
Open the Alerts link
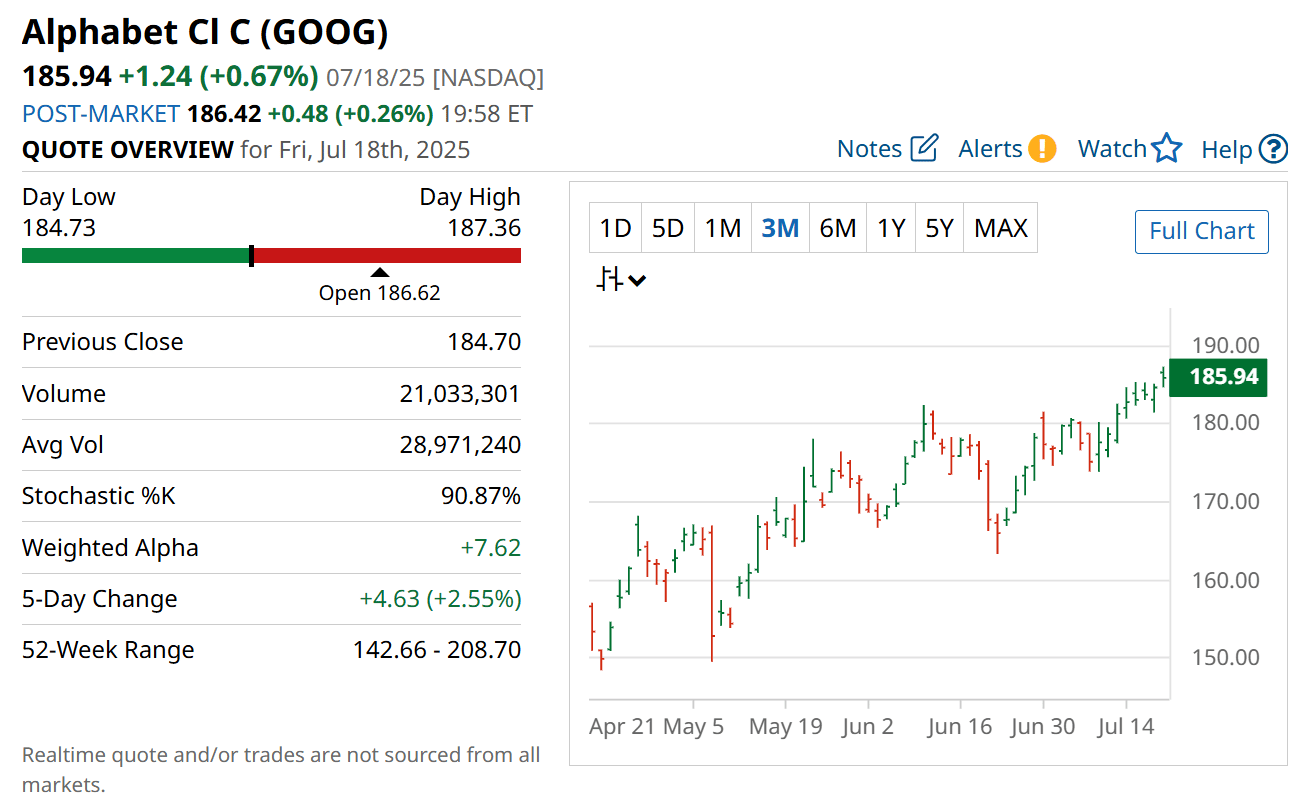pyautogui.click(x=990, y=149)
